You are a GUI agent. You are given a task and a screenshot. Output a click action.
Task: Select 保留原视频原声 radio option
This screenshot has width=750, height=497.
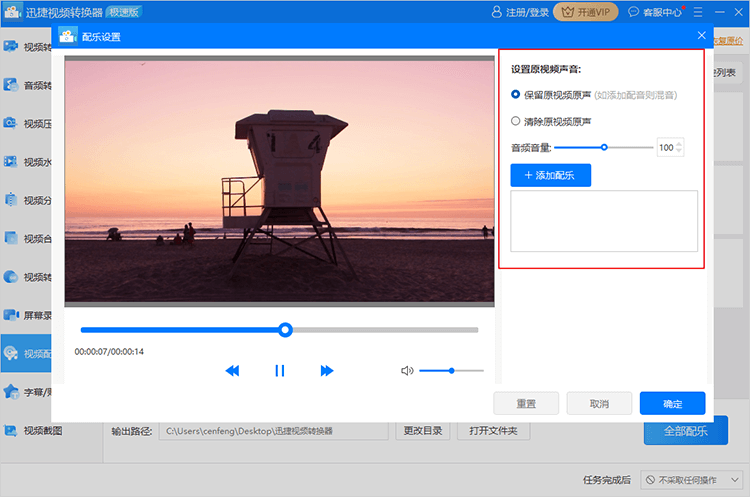515,95
